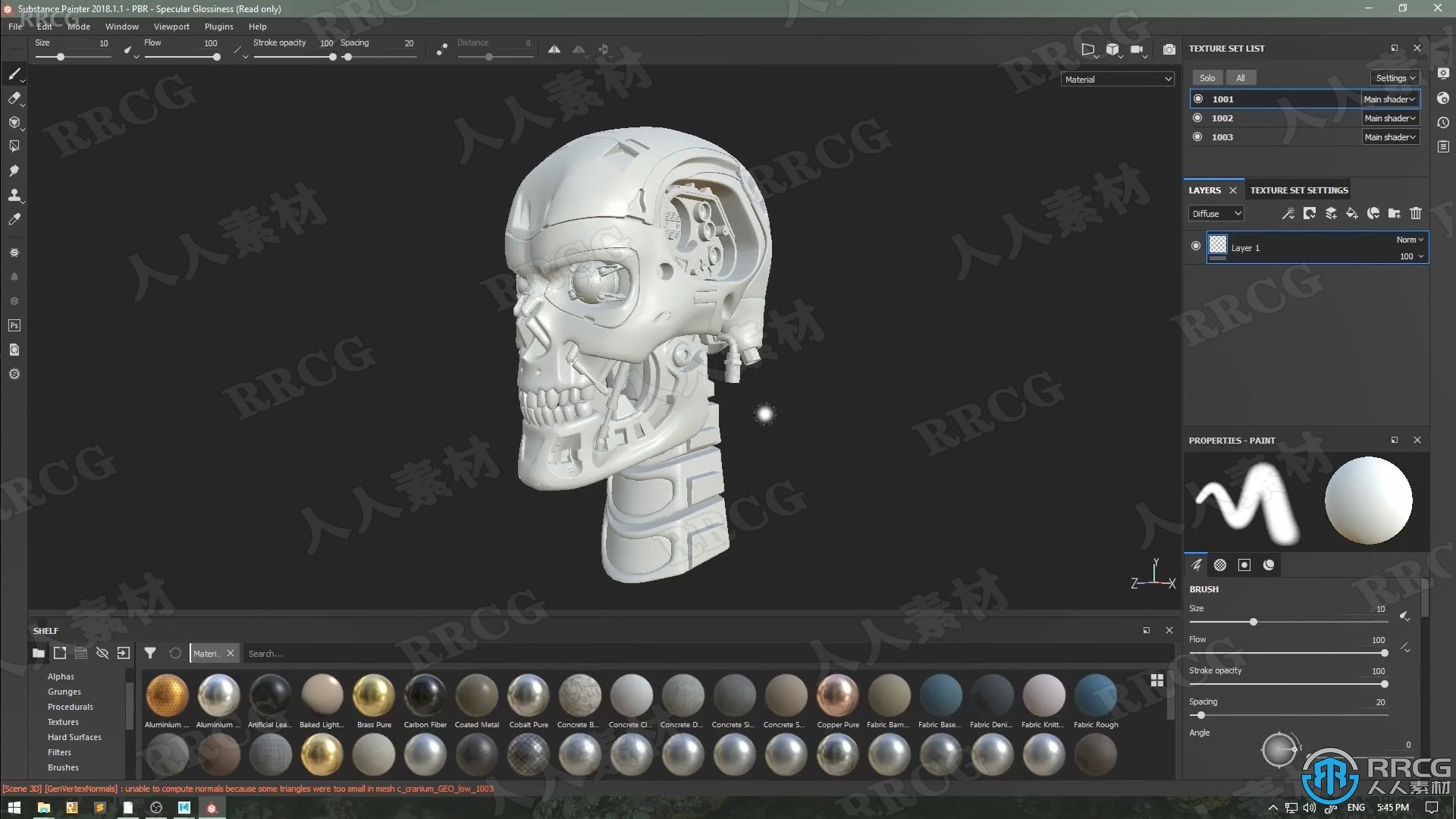Add a fill layer with bucket icon

pos(1352,214)
